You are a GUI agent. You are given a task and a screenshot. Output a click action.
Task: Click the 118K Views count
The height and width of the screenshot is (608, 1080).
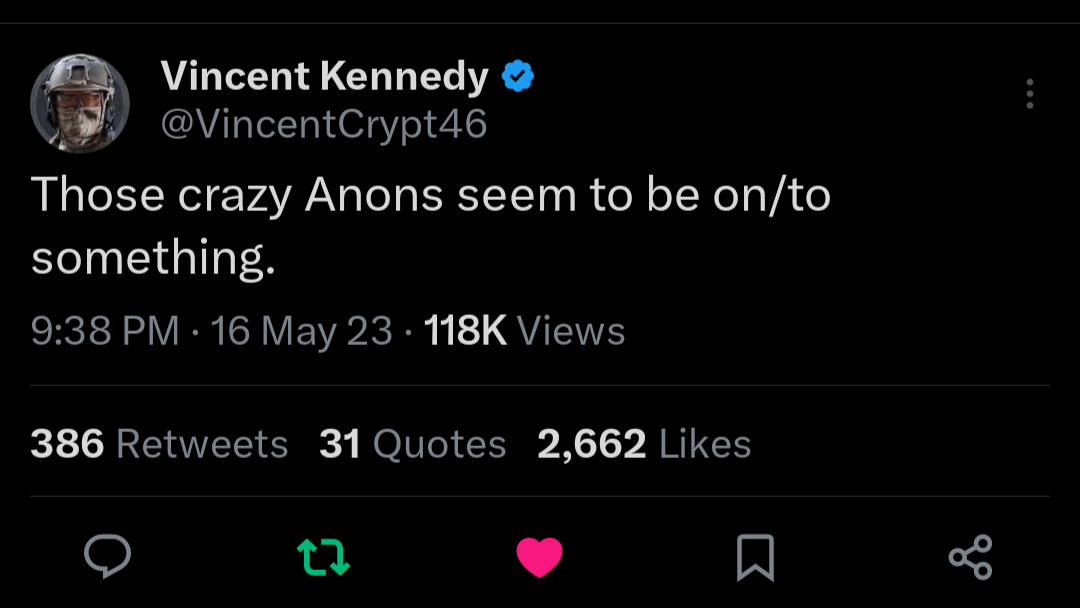pos(524,331)
